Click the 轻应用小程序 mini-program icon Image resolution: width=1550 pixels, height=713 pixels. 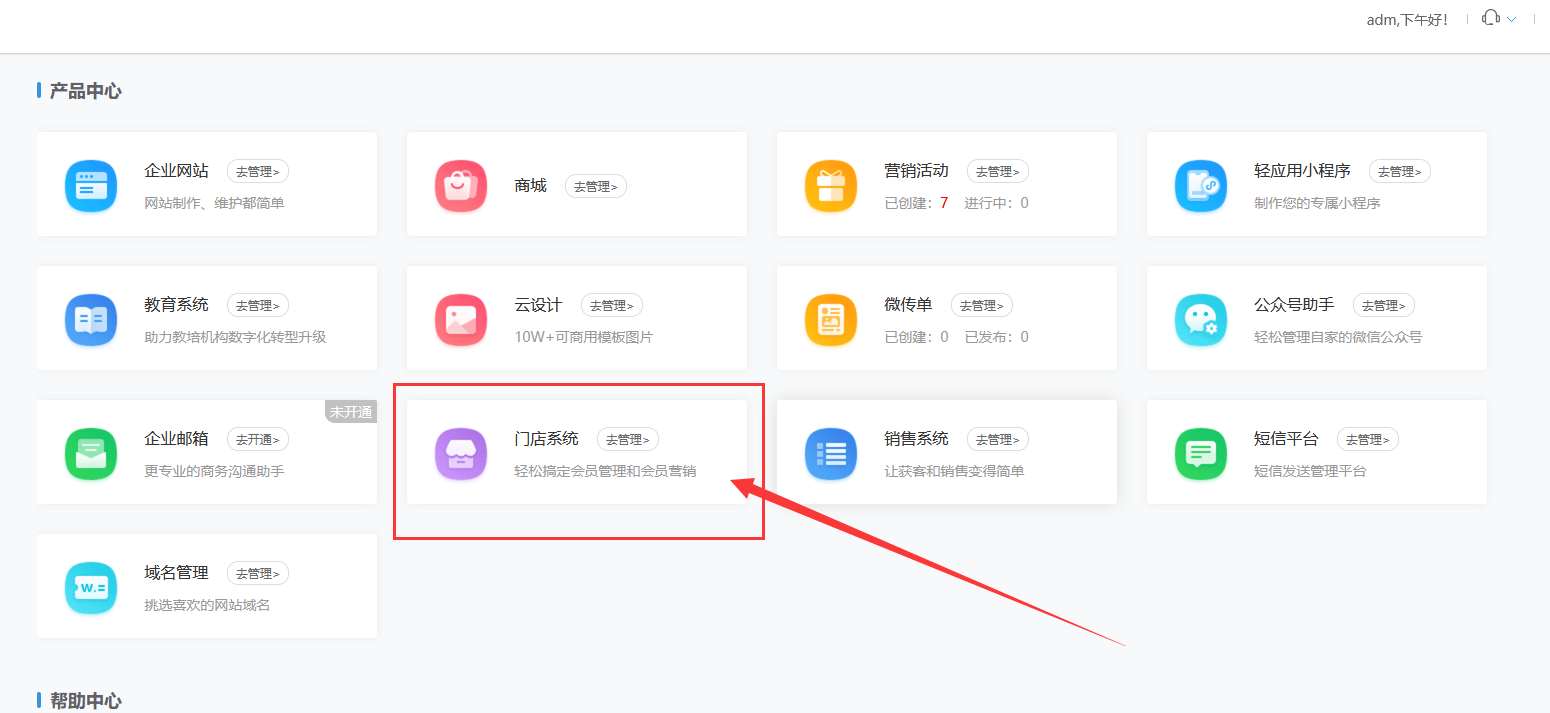pyautogui.click(x=1201, y=185)
